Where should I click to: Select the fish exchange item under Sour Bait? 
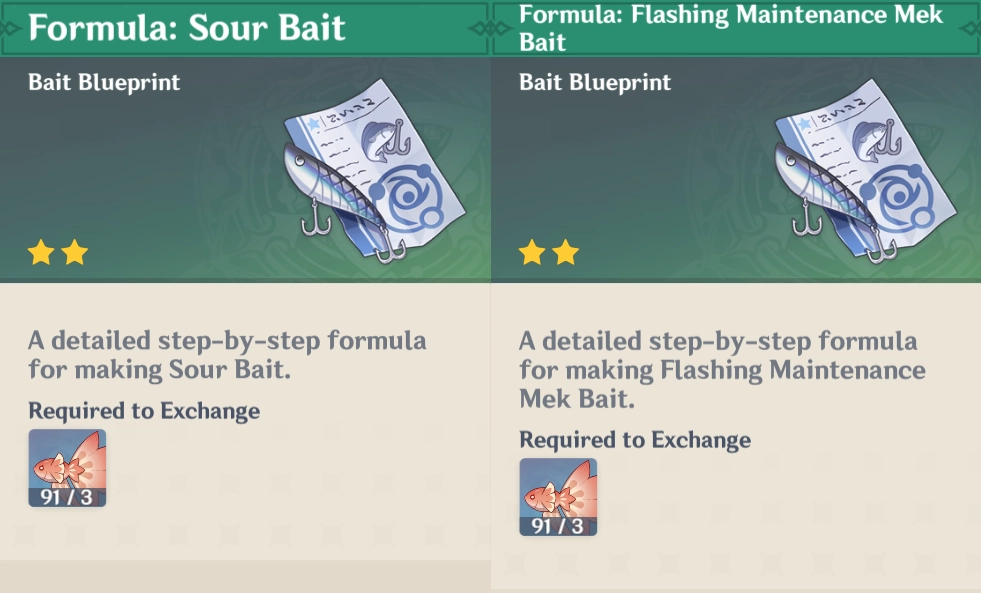[x=67, y=468]
